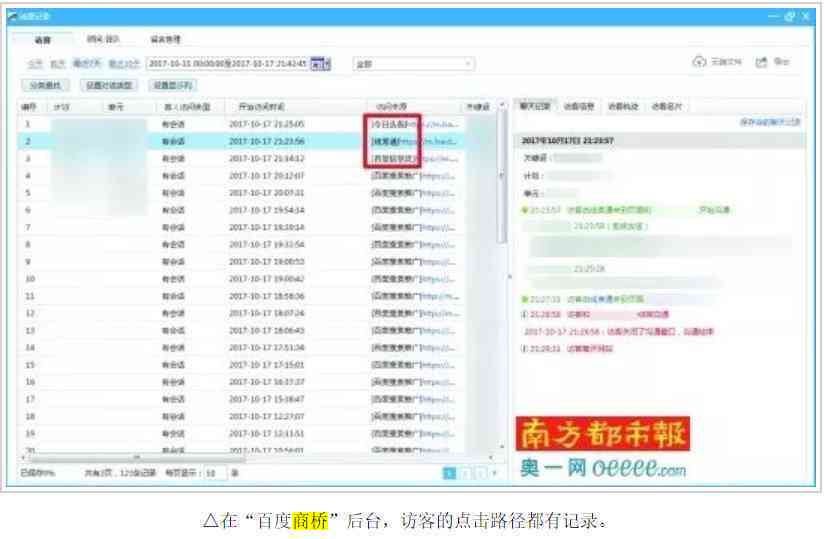Viewport: 825px width, 539px height.
Task: Click the table's vertical scrollbar
Action: pyautogui.click(x=501, y=176)
